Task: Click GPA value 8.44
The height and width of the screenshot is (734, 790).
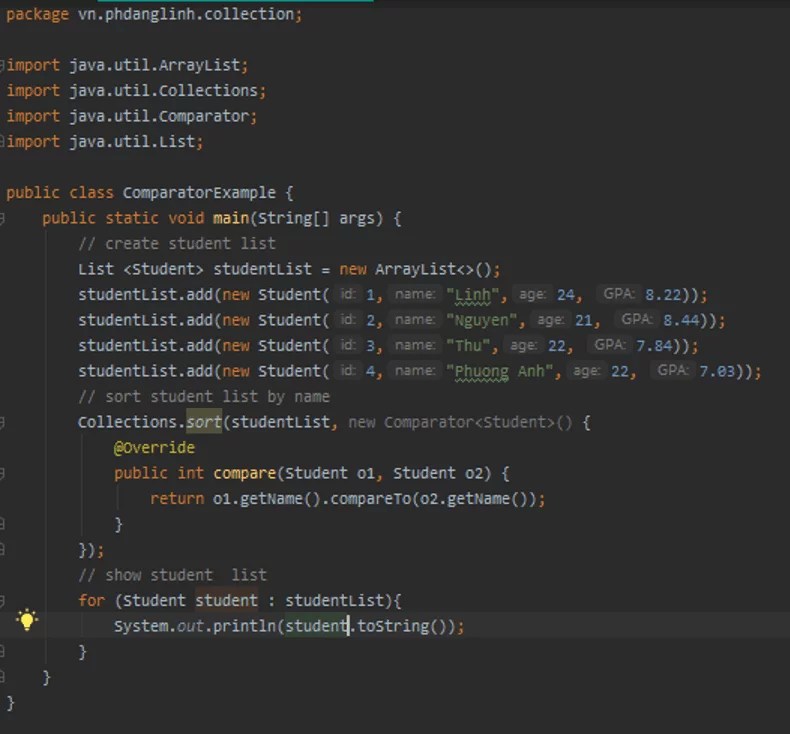Action: point(681,320)
